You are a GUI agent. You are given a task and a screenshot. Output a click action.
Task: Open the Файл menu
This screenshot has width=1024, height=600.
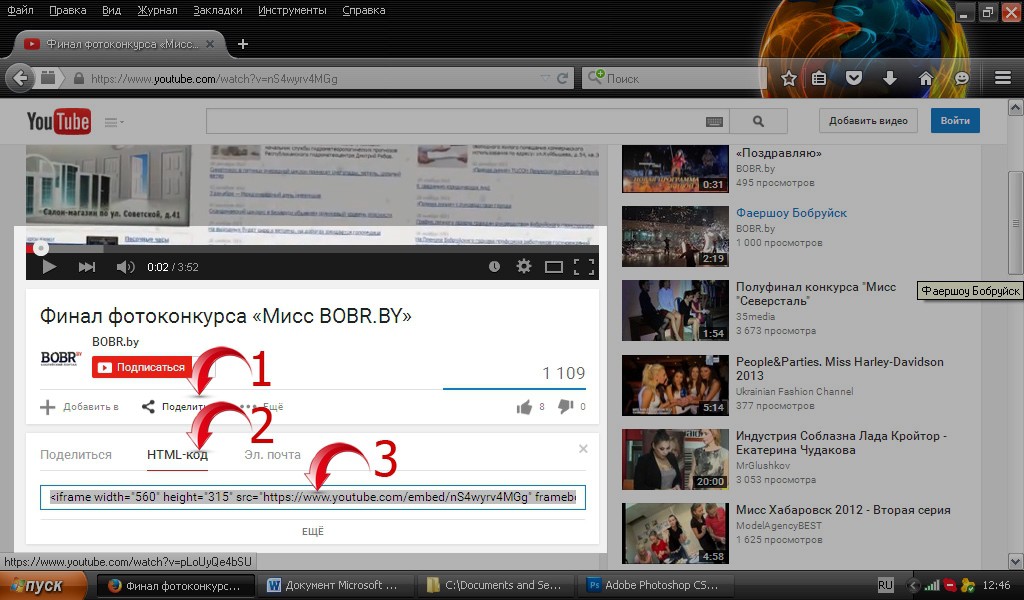pyautogui.click(x=20, y=10)
